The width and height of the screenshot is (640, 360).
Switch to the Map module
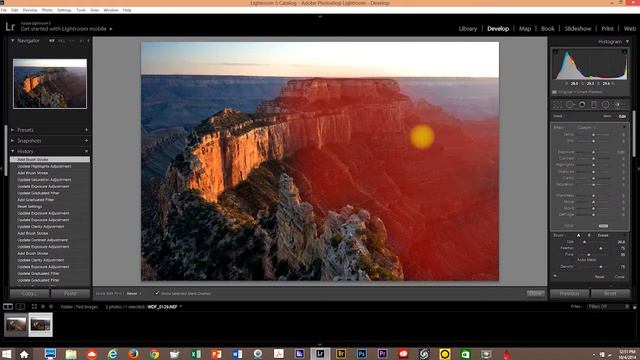[525, 29]
